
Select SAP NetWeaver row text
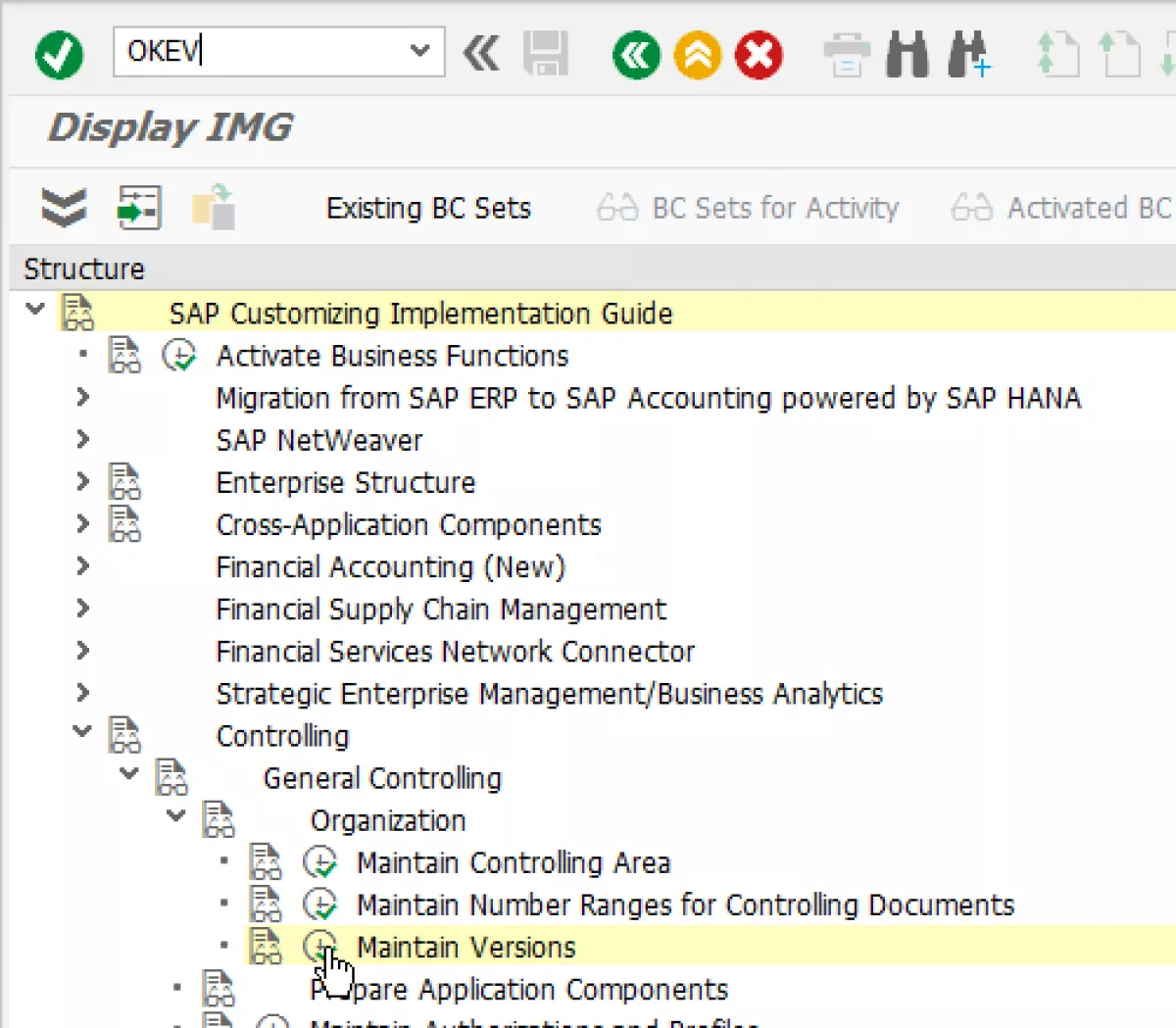pyautogui.click(x=318, y=440)
